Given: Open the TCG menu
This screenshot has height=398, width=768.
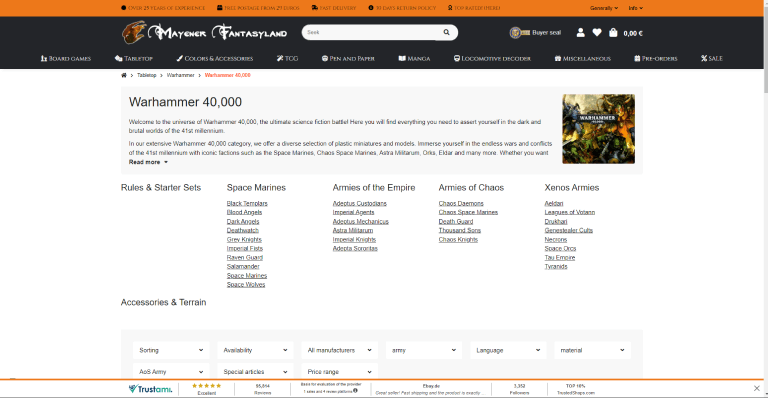Looking at the screenshot, I should pyautogui.click(x=287, y=58).
